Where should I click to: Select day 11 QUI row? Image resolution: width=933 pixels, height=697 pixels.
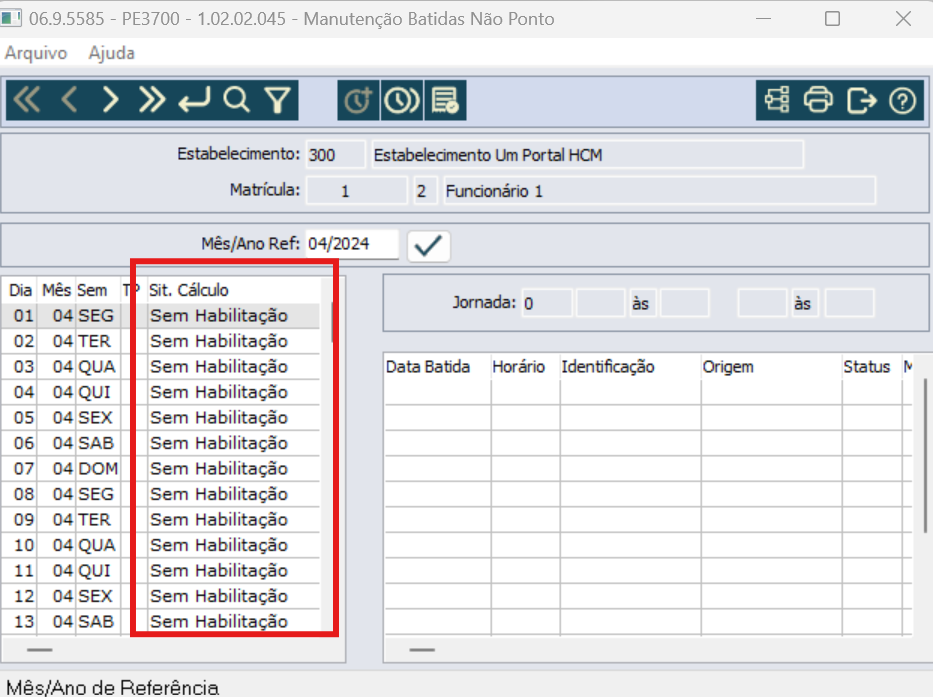click(x=161, y=571)
